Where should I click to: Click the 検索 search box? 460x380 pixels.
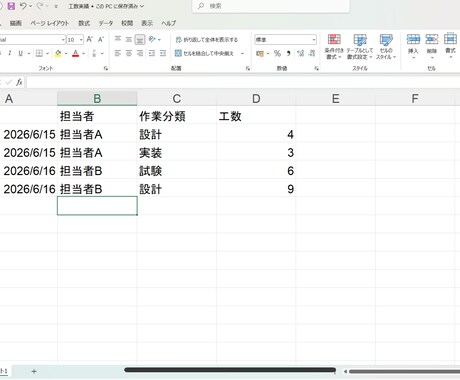pyautogui.click(x=271, y=6)
